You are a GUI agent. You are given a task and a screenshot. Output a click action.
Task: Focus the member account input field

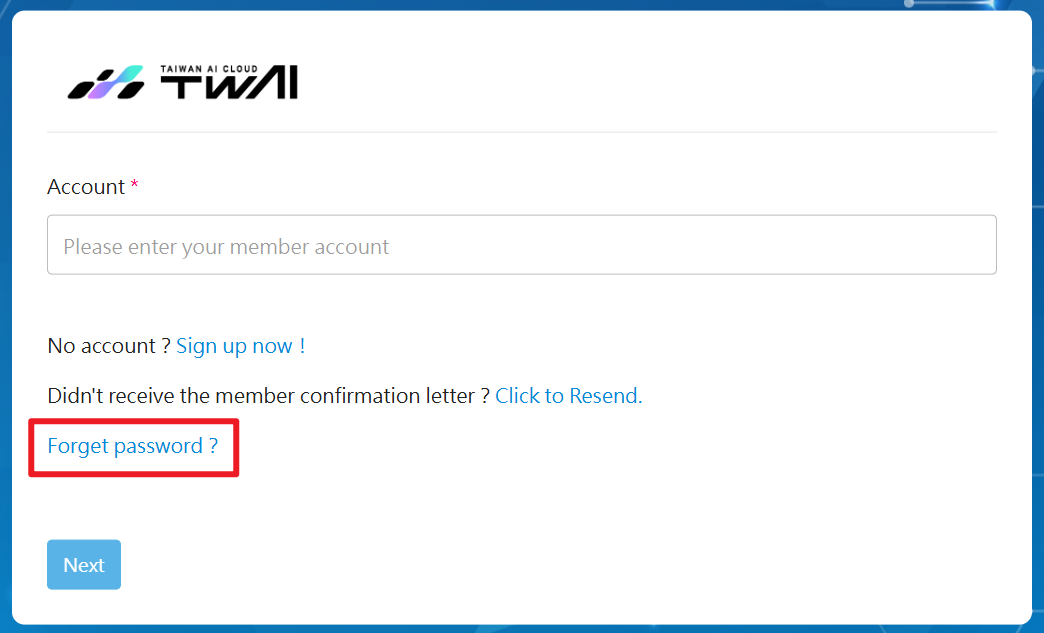(521, 245)
